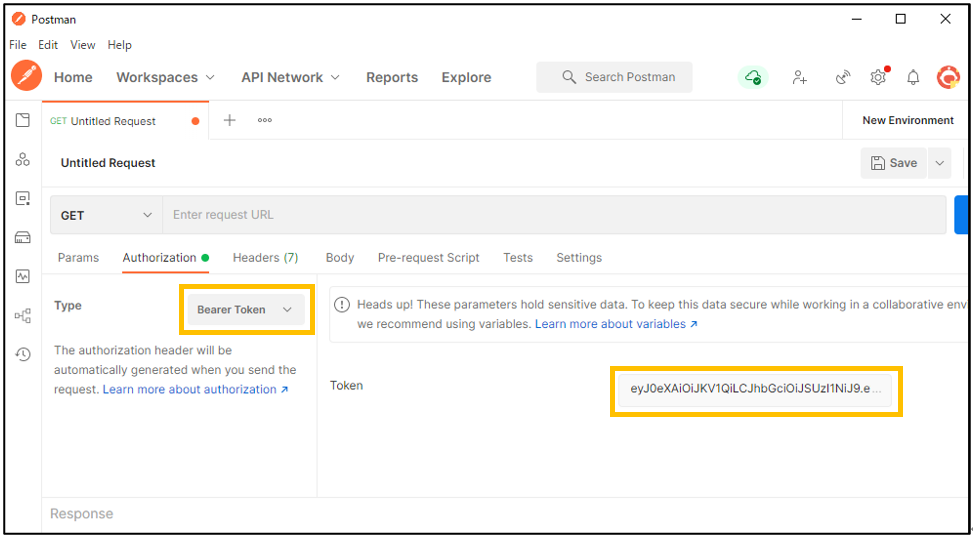Go to Home in header
This screenshot has width=973, height=538.
pyautogui.click(x=73, y=77)
